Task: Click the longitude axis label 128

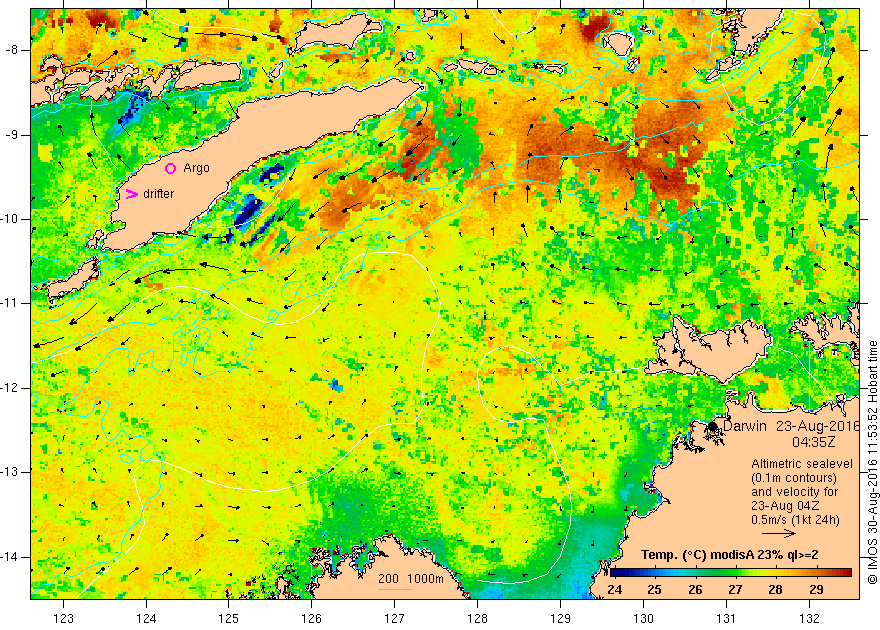Action: click(478, 618)
